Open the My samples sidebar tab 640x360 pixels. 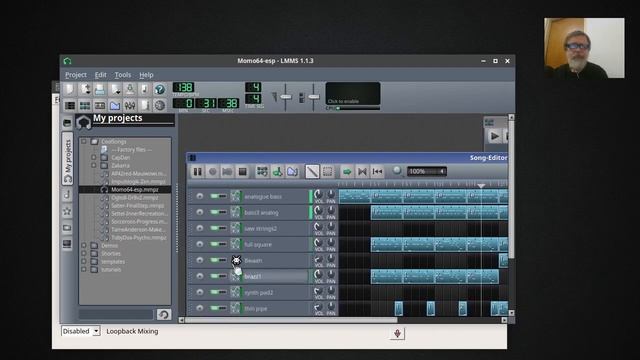click(67, 195)
